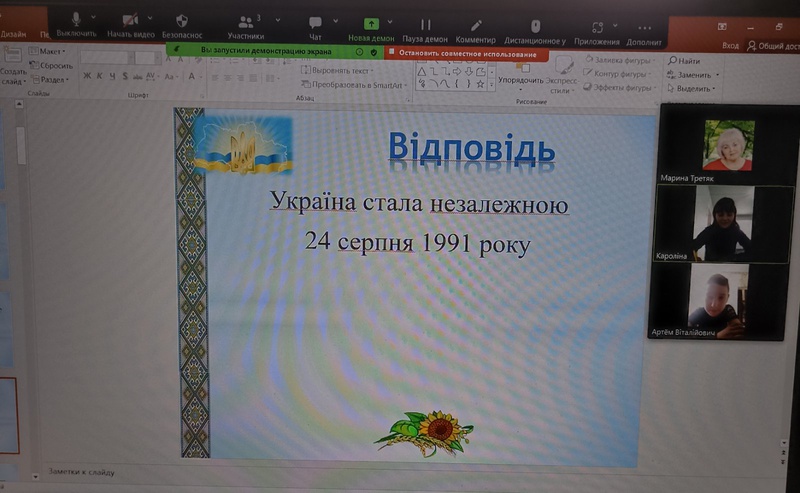Viewport: 800px width, 493px height.
Task: Open Выделить select dropdown
Action: pyautogui.click(x=691, y=88)
